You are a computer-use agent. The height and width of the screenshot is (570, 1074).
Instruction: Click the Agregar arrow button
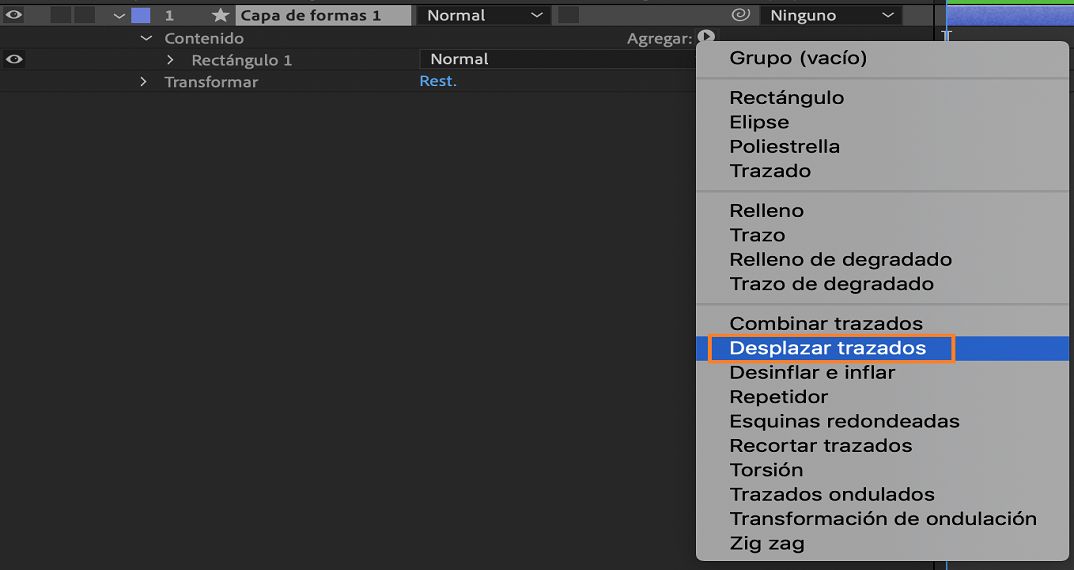click(x=707, y=38)
